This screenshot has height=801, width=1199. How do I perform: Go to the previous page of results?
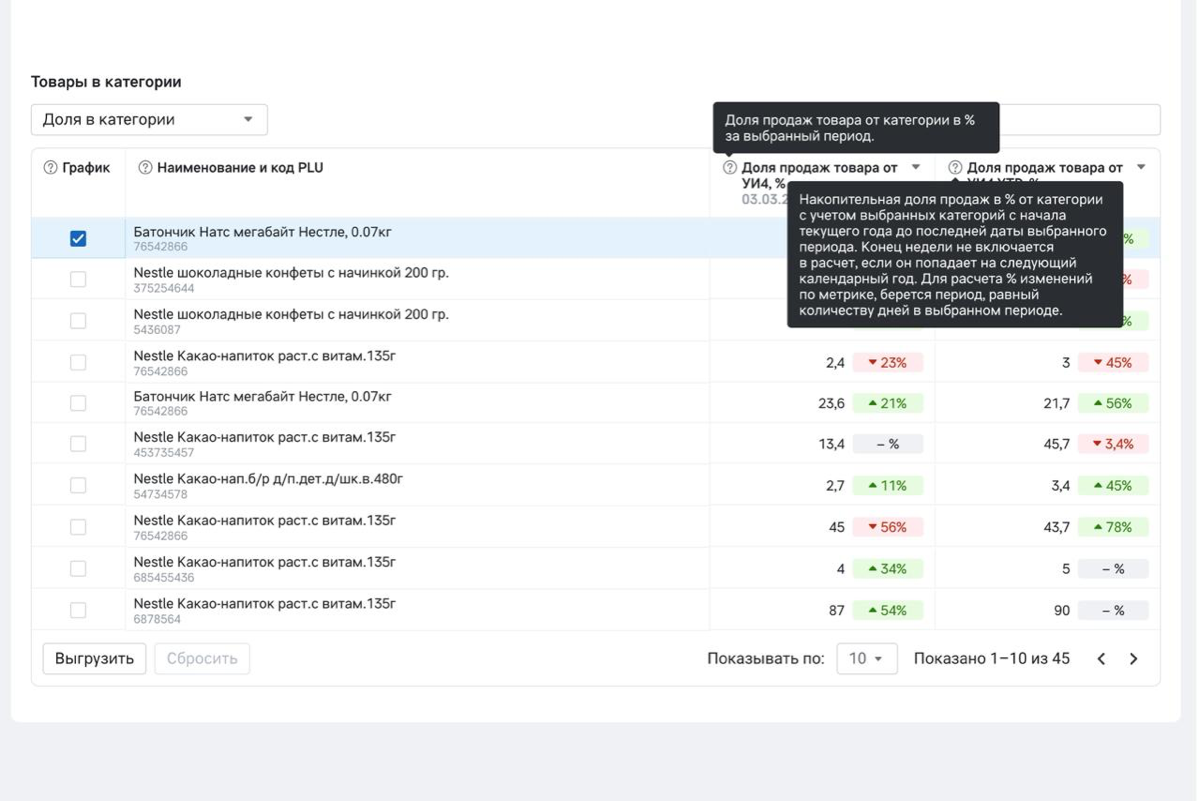pos(1101,659)
